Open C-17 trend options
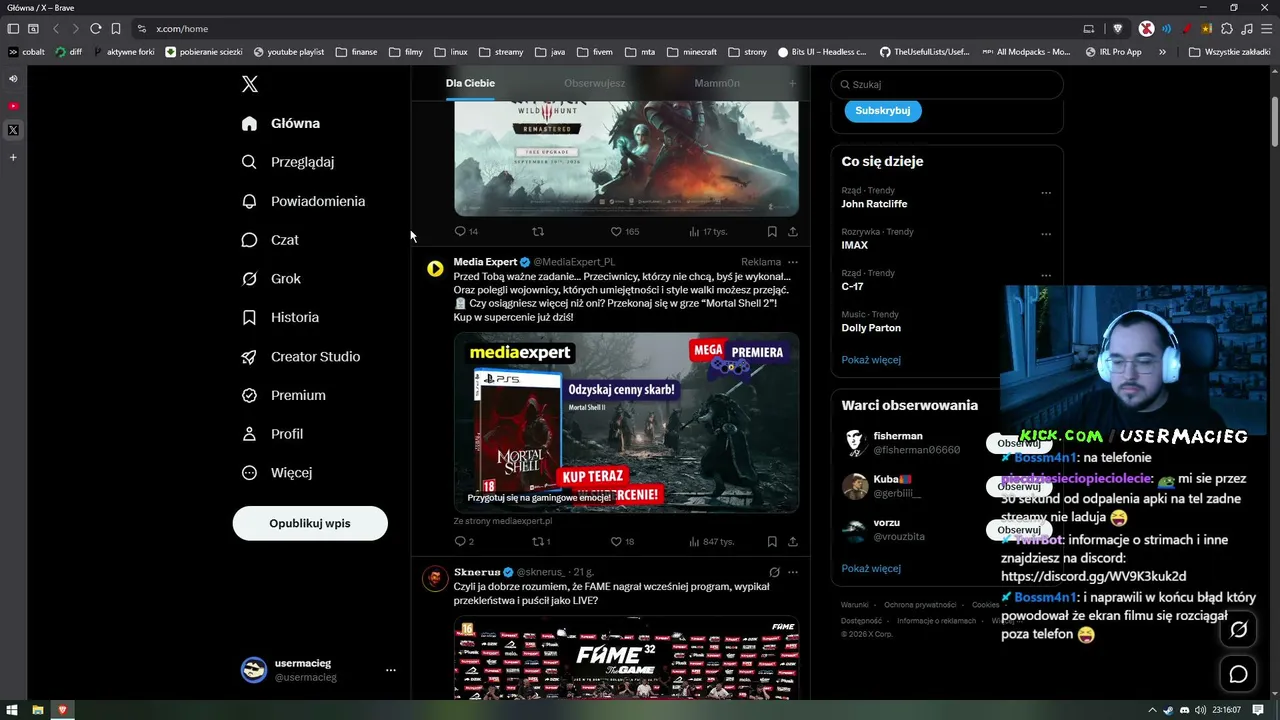Image resolution: width=1280 pixels, height=720 pixels. [1046, 275]
